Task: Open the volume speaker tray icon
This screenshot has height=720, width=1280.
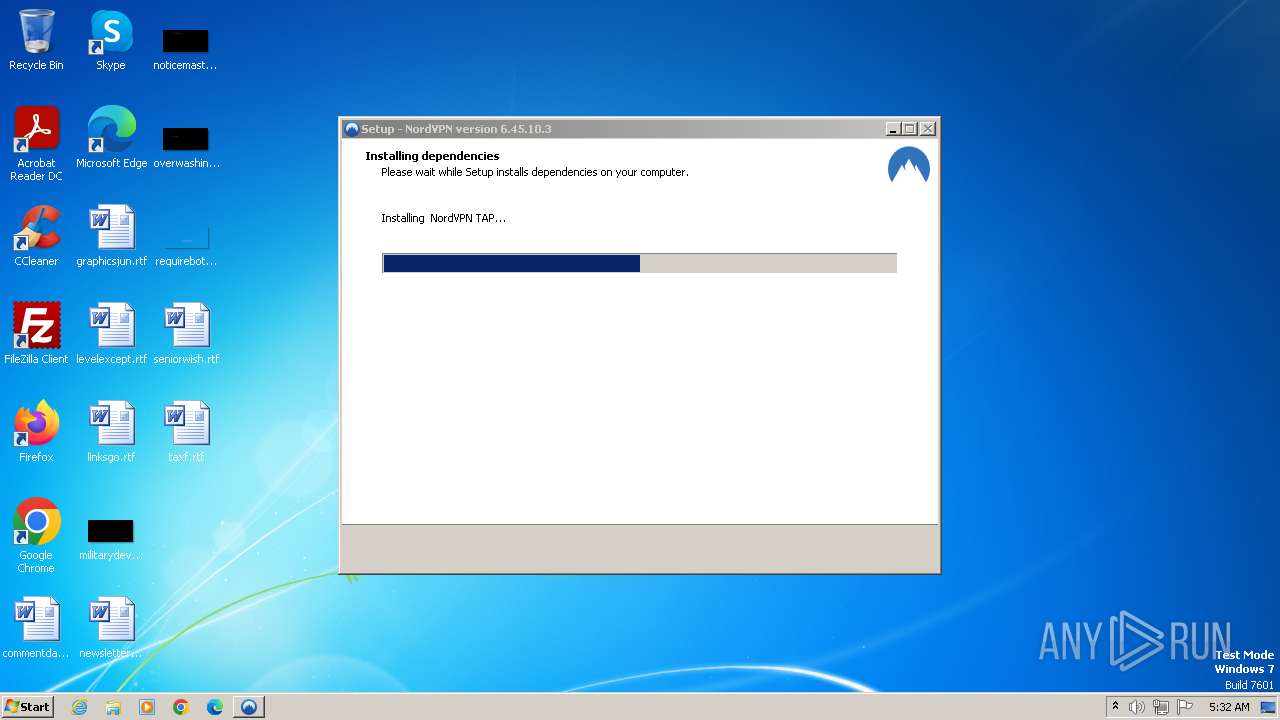Action: coord(1137,707)
